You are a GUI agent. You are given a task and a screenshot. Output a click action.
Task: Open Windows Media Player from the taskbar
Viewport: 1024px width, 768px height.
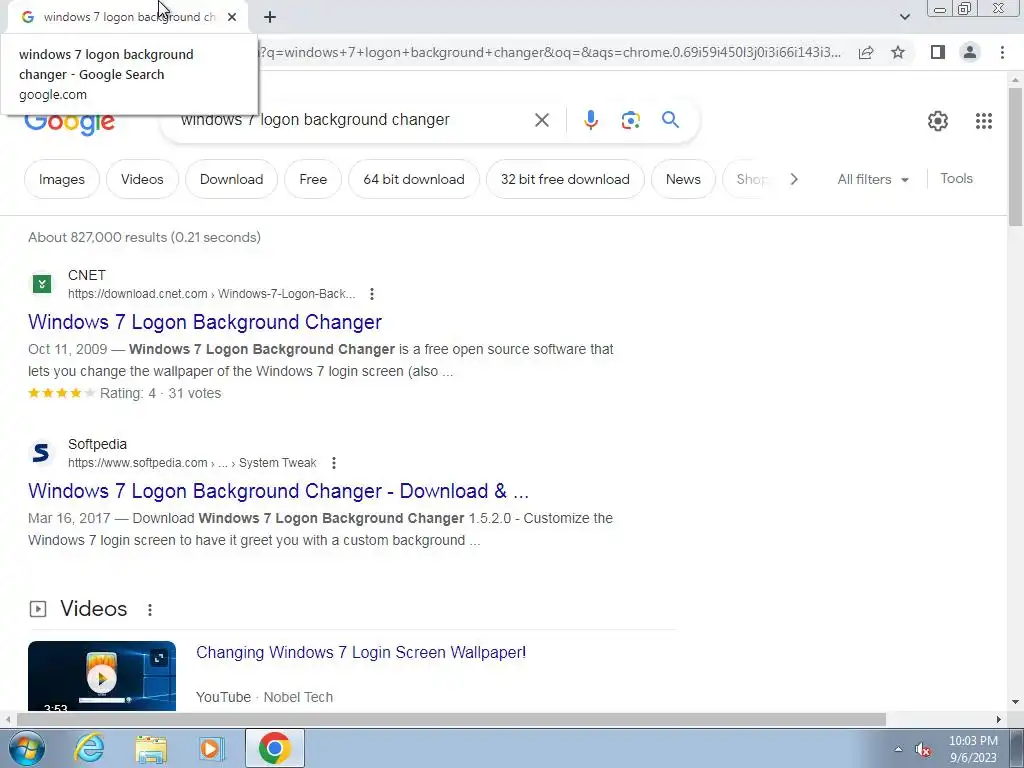[211, 748]
